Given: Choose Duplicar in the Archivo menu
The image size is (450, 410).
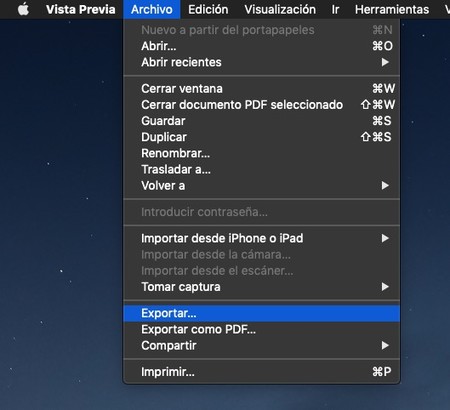Looking at the screenshot, I should coord(262,137).
